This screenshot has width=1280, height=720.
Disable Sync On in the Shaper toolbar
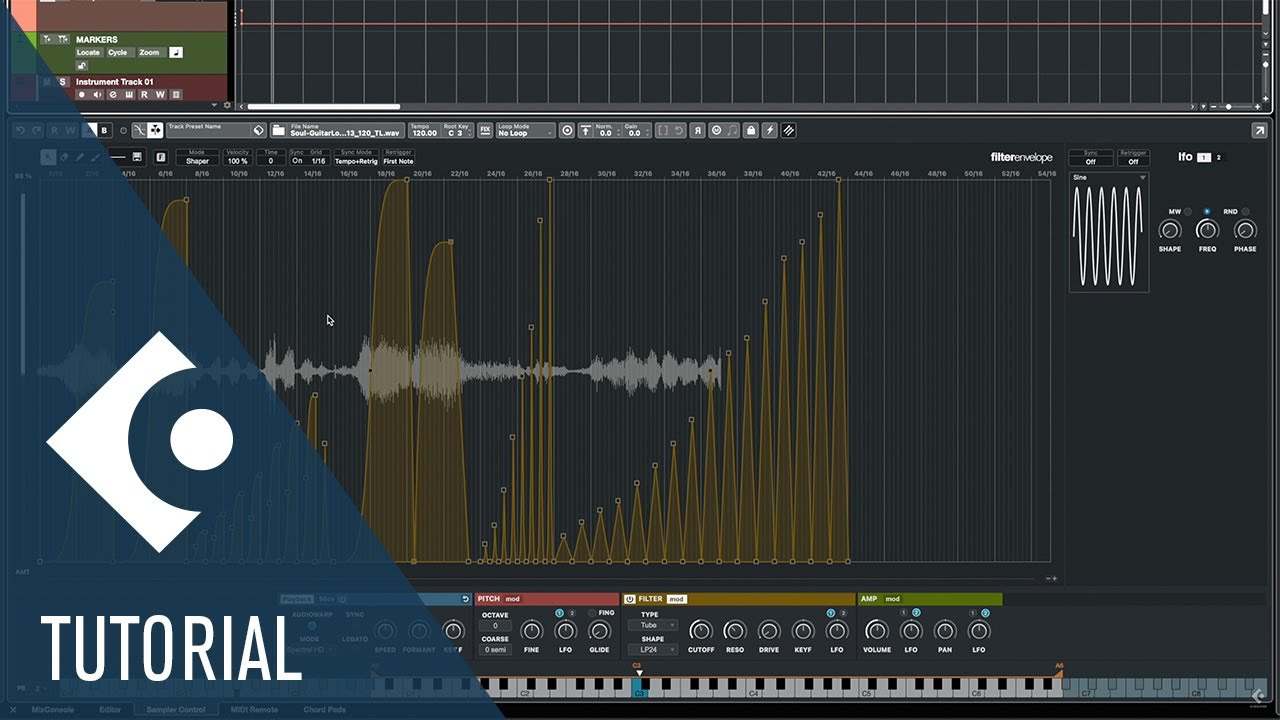(x=296, y=161)
